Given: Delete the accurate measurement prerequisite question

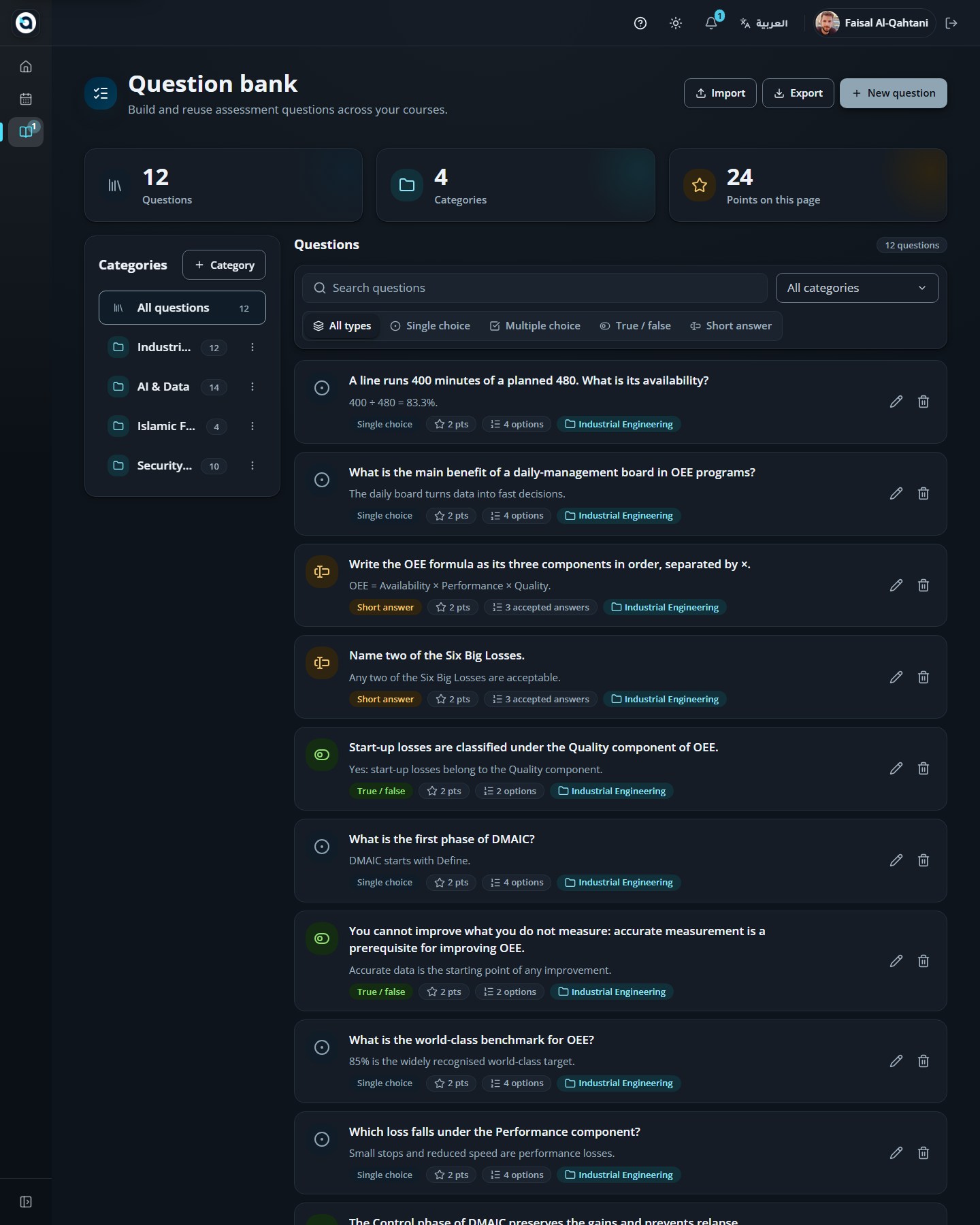Looking at the screenshot, I should (924, 961).
